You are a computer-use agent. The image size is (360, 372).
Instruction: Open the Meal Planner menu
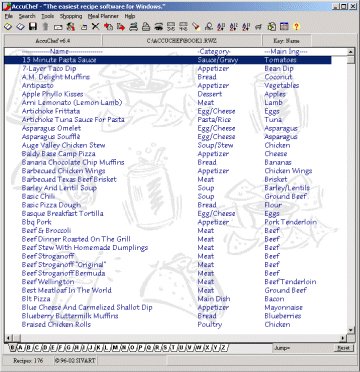pos(103,16)
